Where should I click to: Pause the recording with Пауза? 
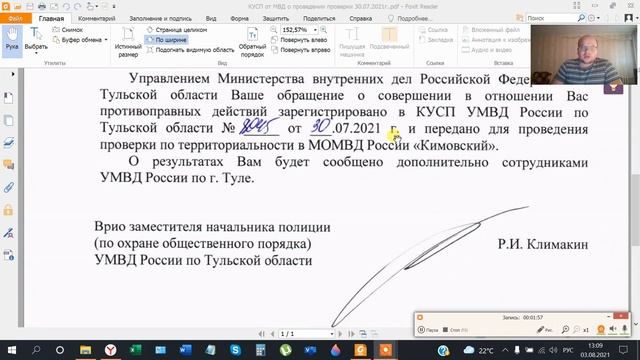pyautogui.click(x=427, y=330)
